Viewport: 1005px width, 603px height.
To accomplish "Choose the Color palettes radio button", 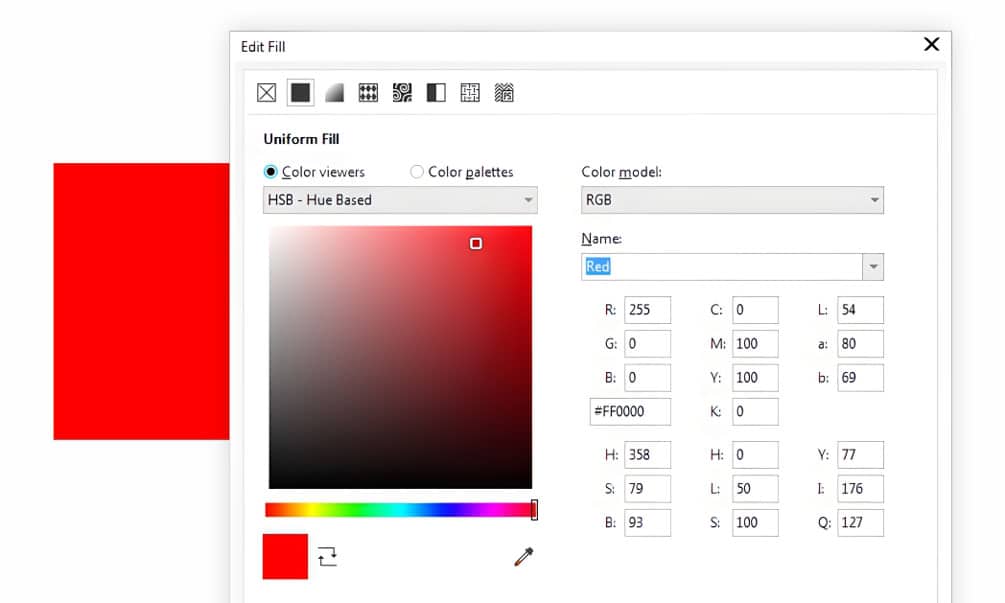I will [x=417, y=172].
